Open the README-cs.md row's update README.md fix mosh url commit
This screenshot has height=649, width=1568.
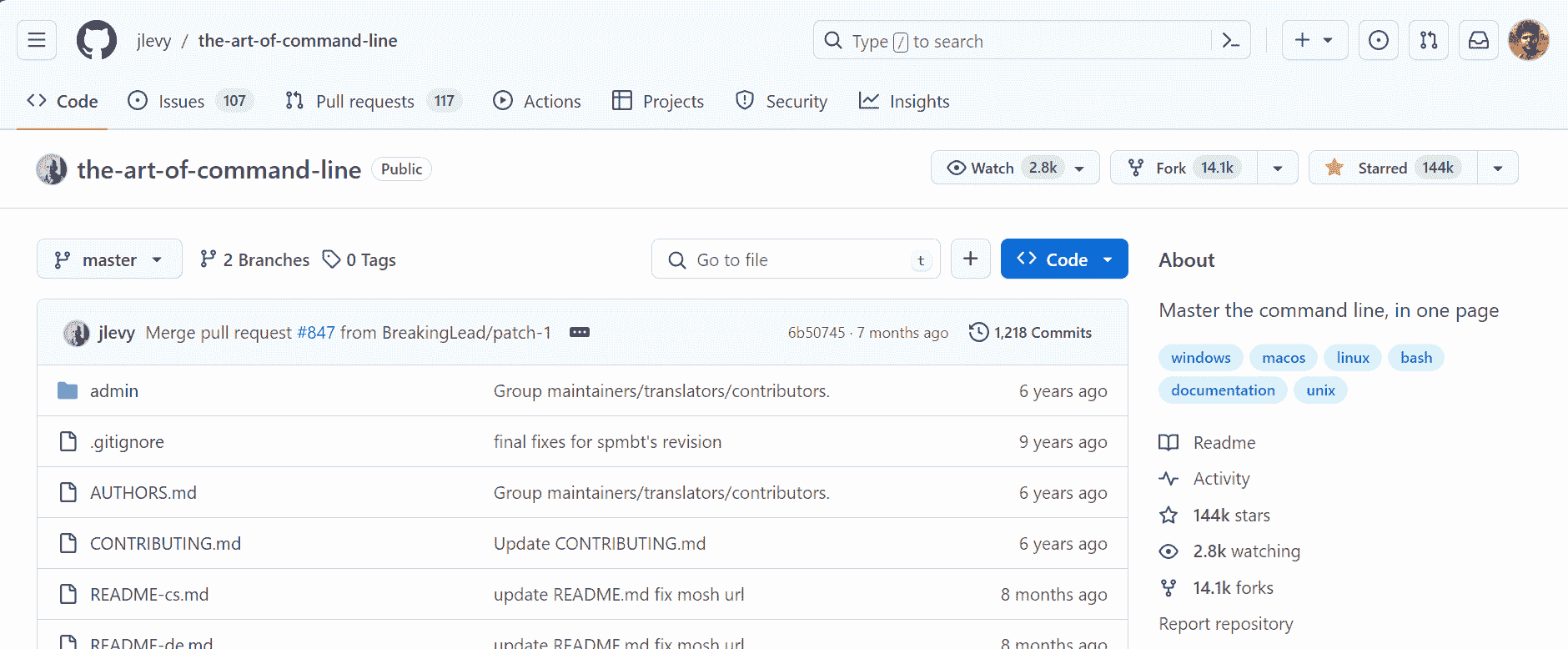click(x=619, y=594)
